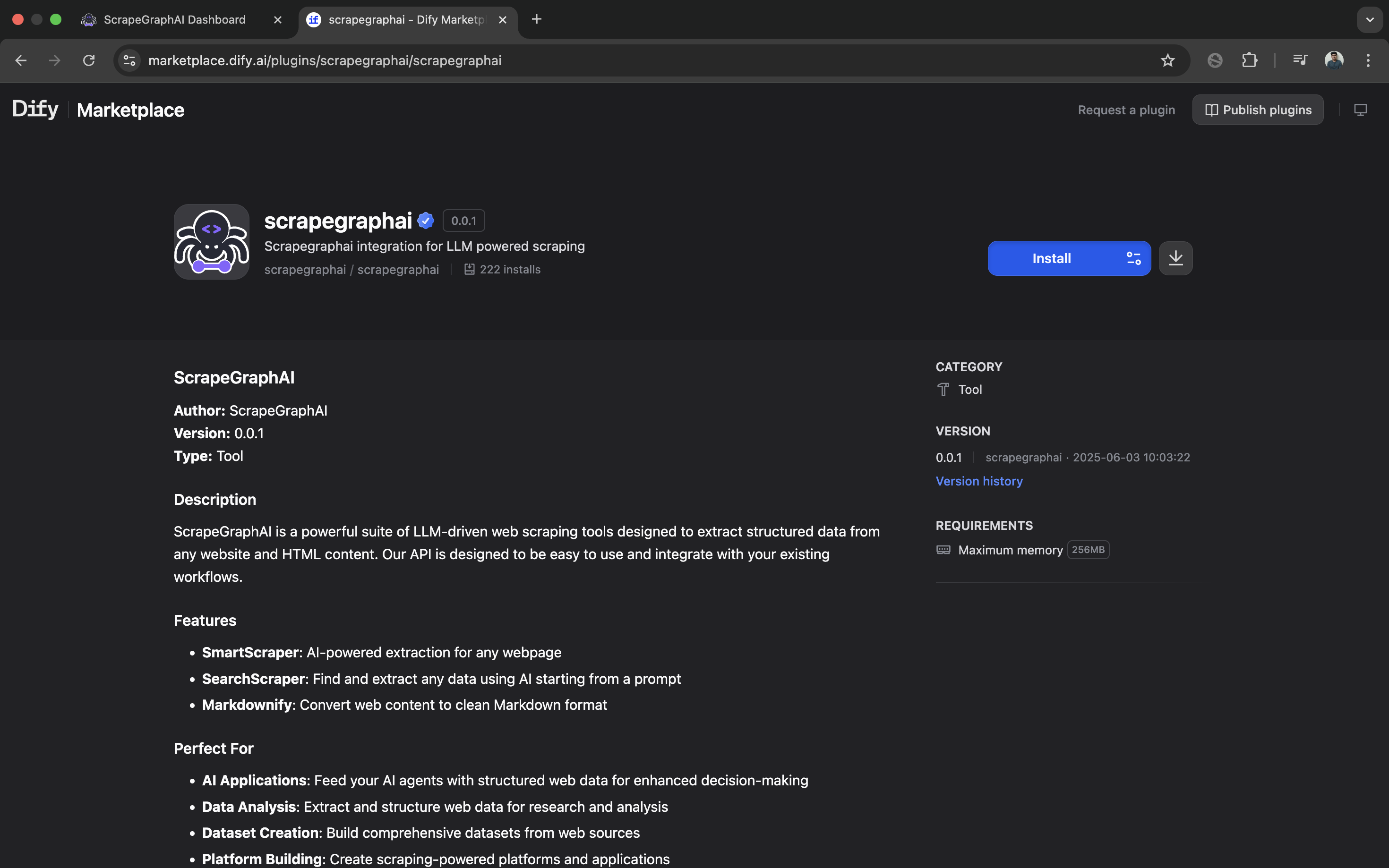The height and width of the screenshot is (868, 1389).
Task: Click the globe extension icon in toolbar
Action: click(1215, 60)
